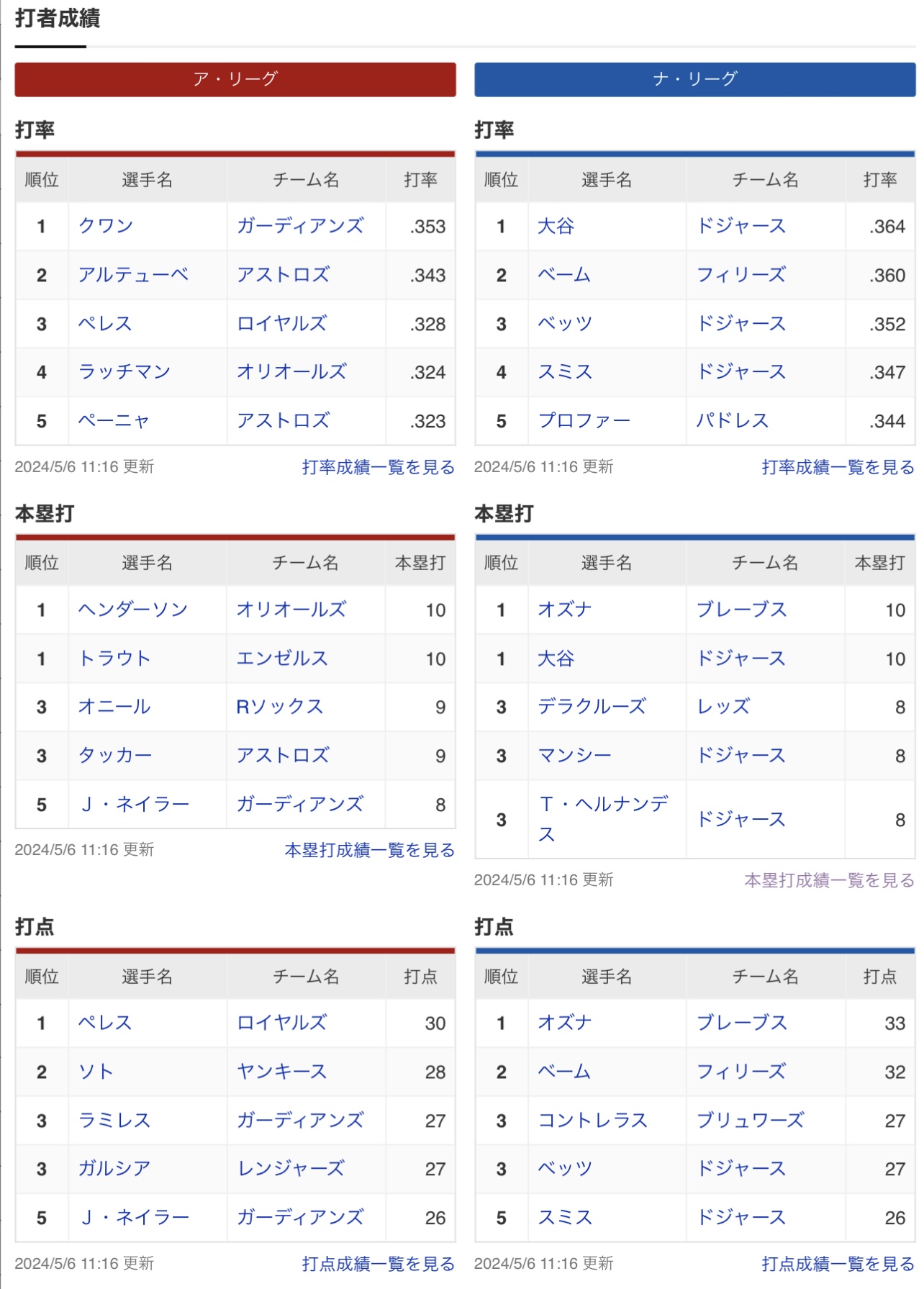Click player プロファー of パドレス

[584, 420]
